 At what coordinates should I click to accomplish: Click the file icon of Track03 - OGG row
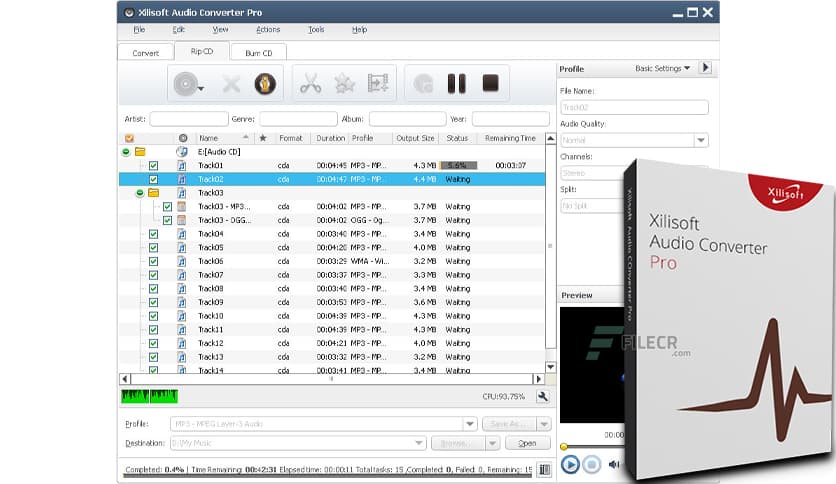[182, 220]
